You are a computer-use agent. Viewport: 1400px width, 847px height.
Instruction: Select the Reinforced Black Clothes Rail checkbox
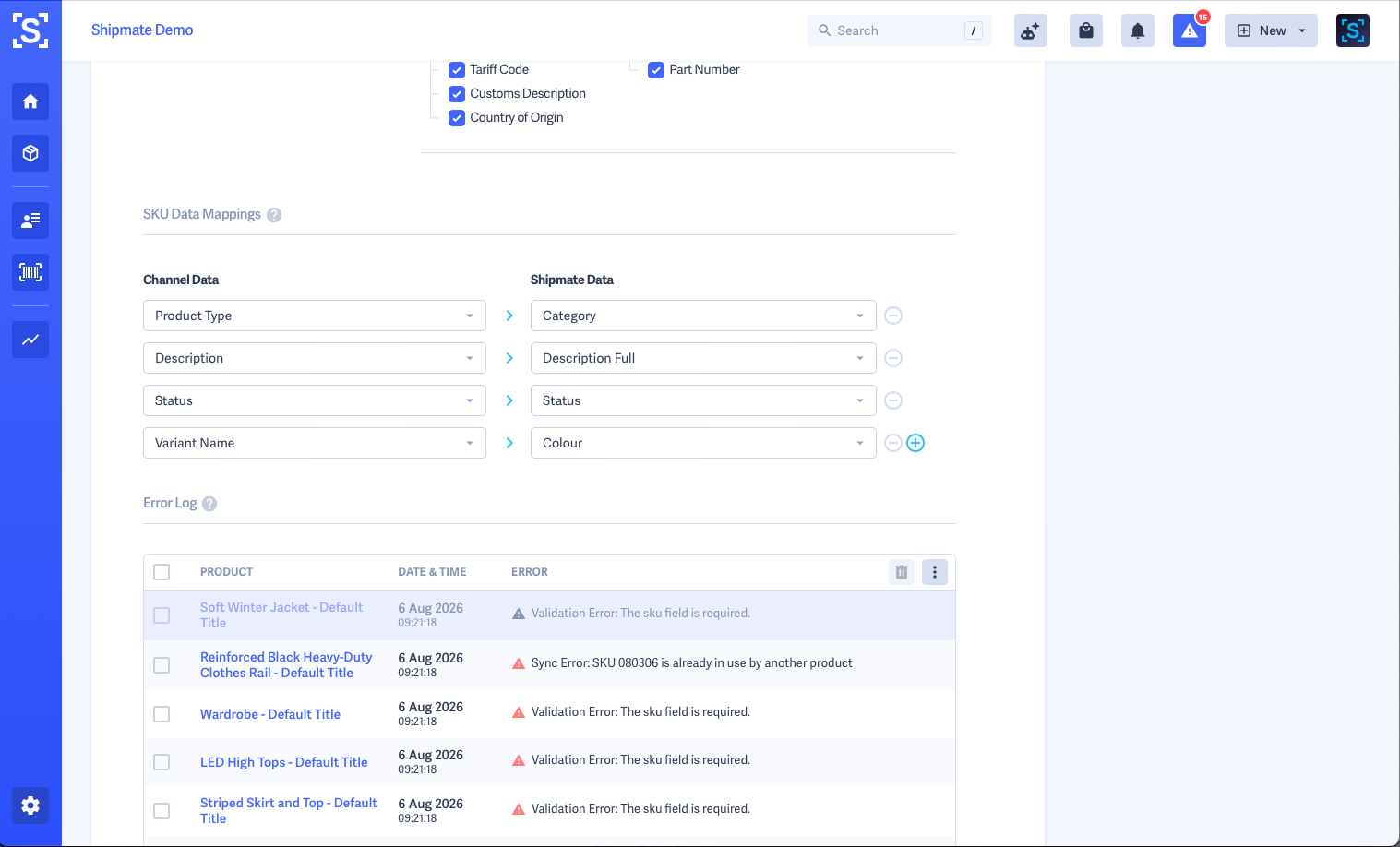coord(162,665)
